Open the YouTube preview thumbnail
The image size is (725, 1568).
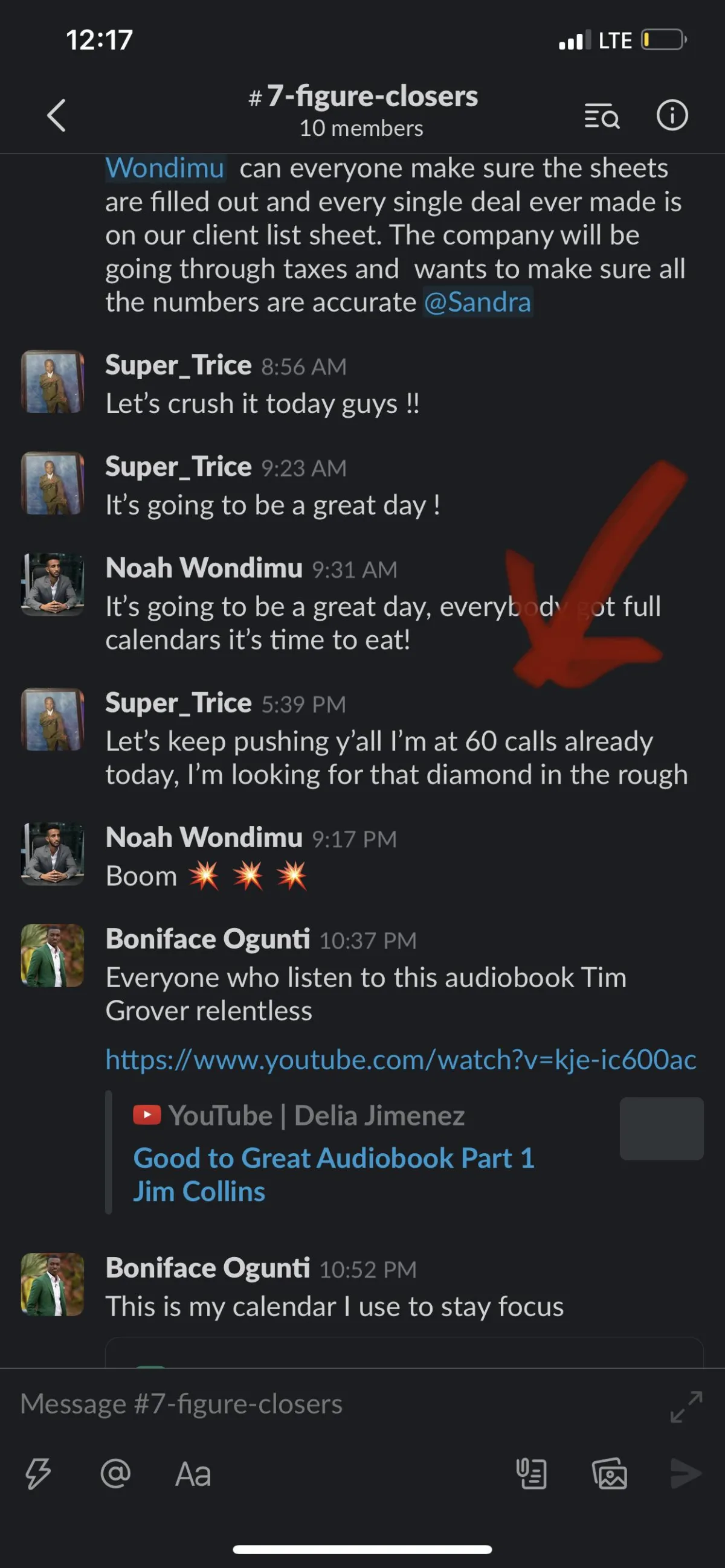pyautogui.click(x=662, y=1128)
